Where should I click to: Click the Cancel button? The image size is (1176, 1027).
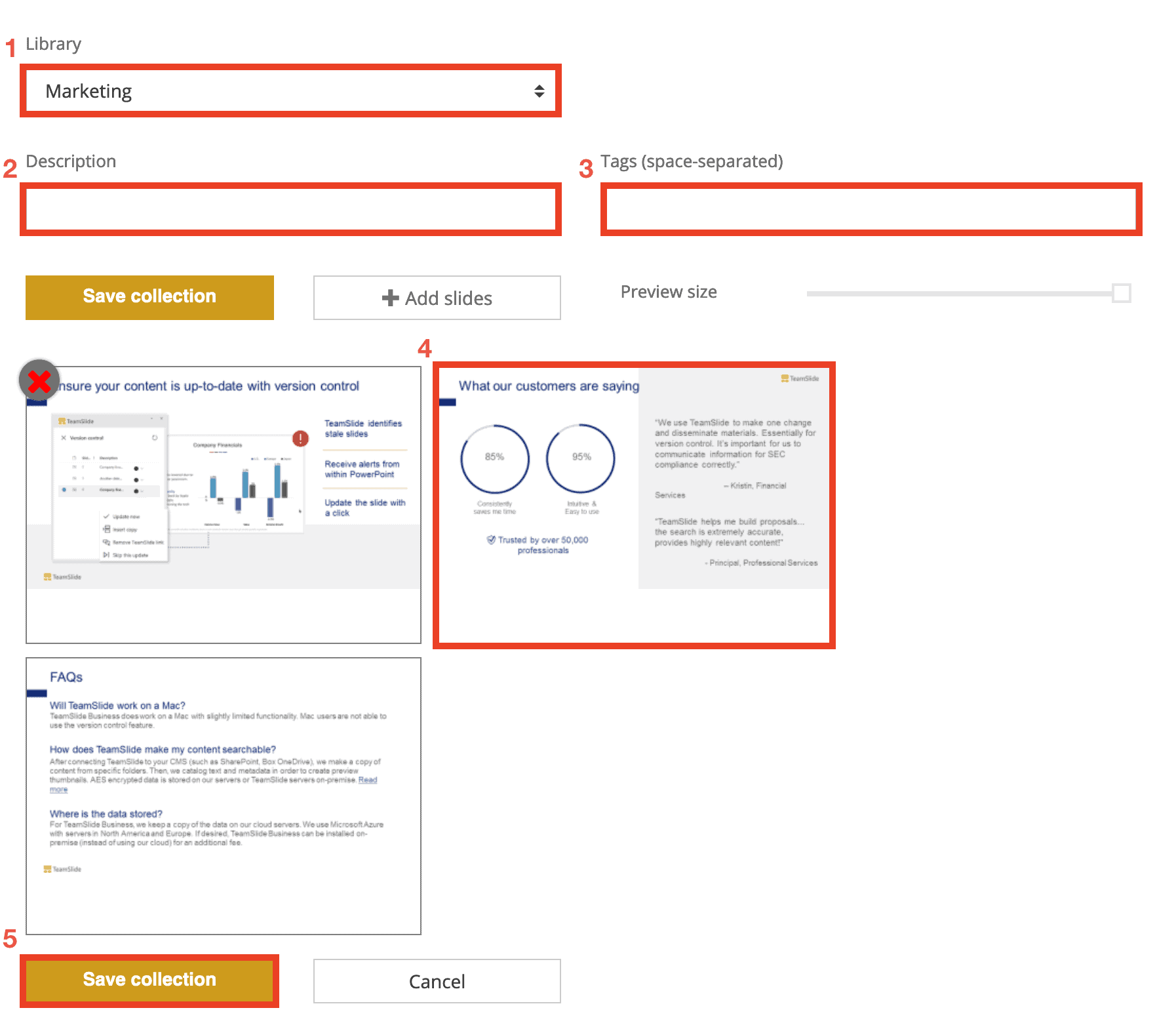437,981
